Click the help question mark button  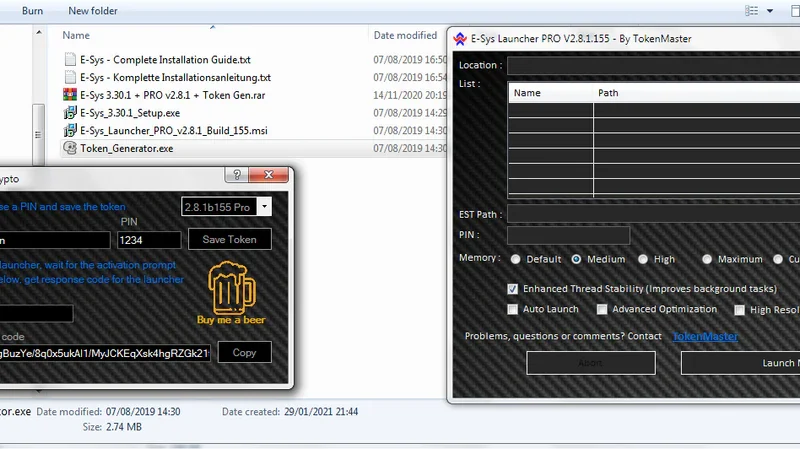pos(237,176)
